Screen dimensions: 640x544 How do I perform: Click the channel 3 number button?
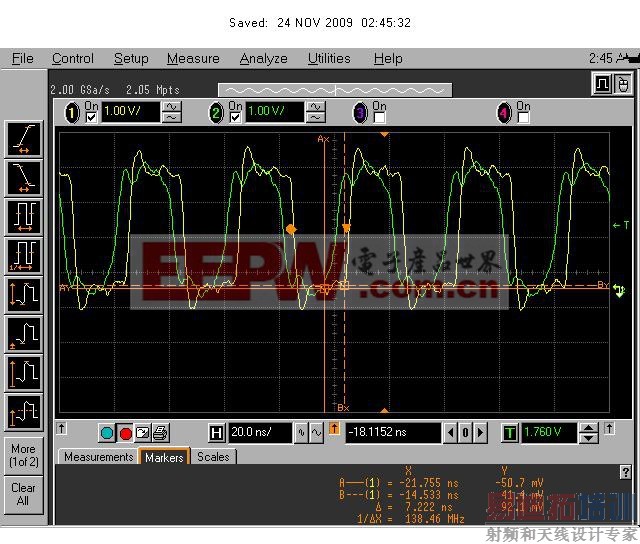360,113
